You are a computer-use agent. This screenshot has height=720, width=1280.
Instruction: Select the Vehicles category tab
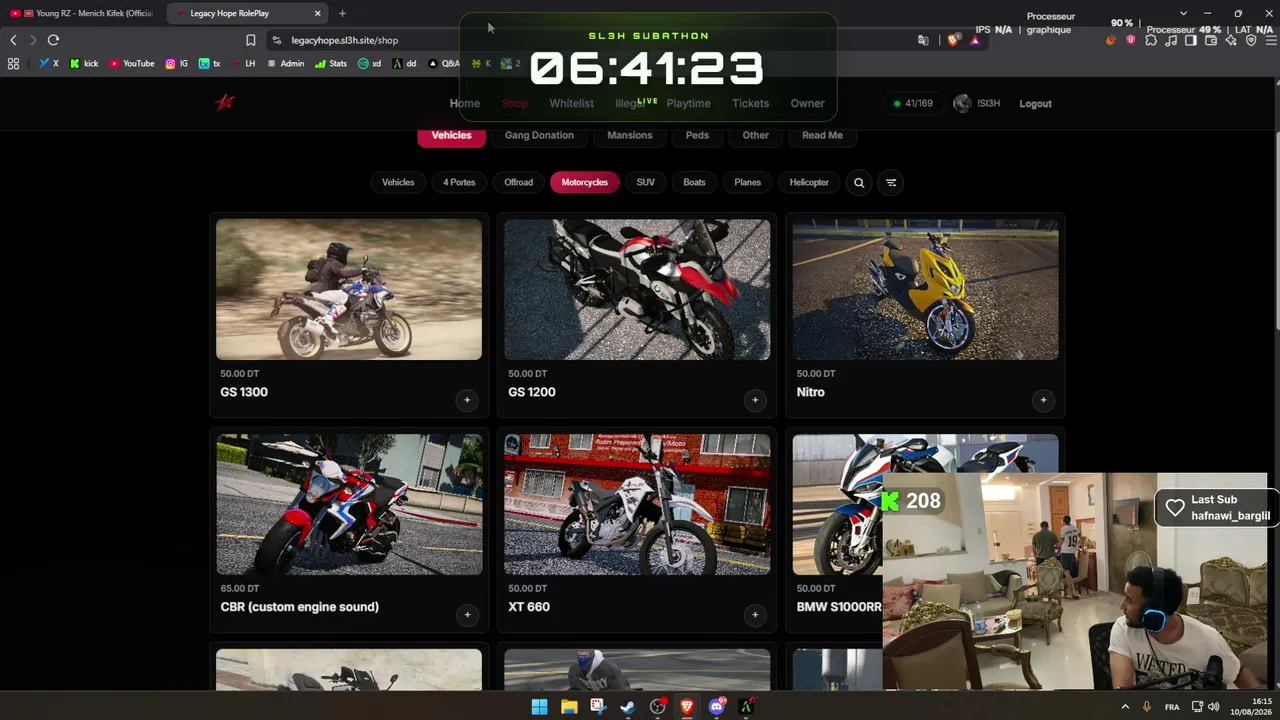point(451,135)
